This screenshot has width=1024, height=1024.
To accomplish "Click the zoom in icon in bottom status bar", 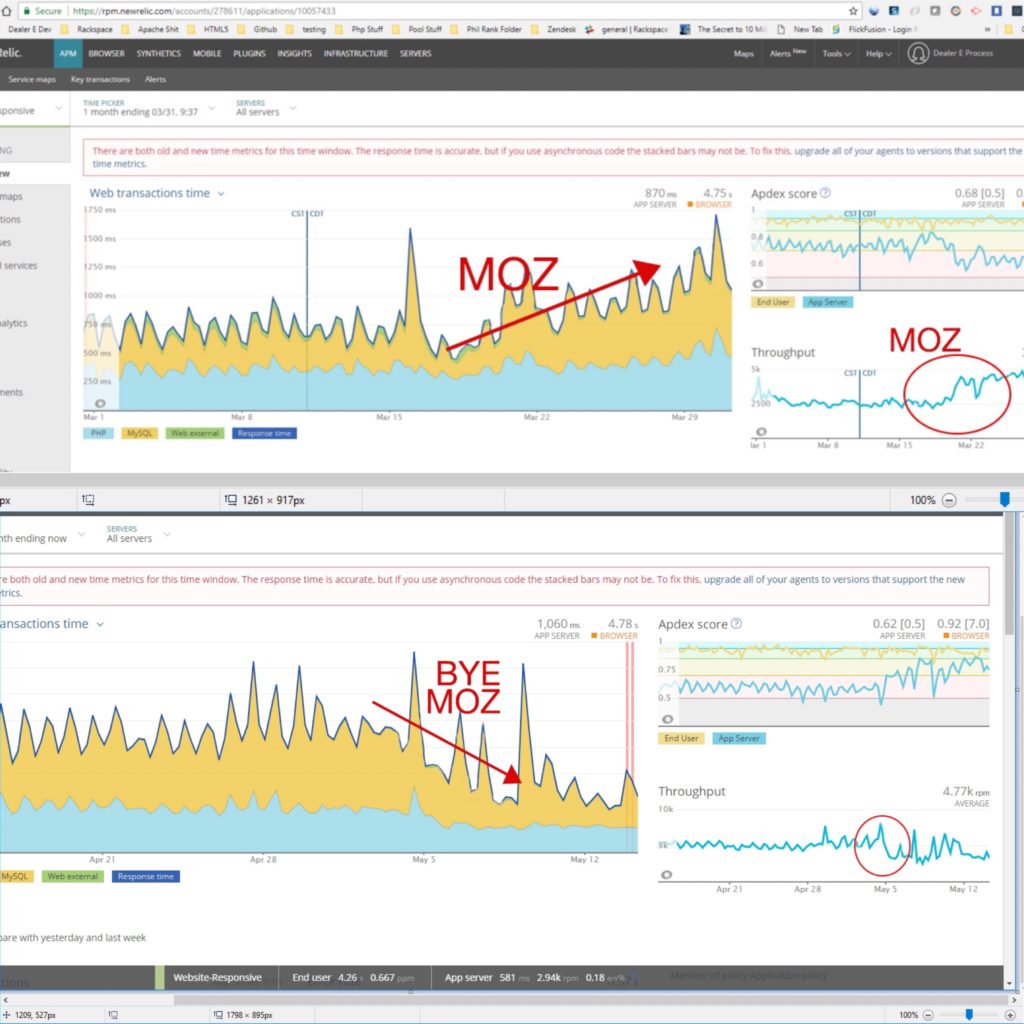I will [1010, 1015].
